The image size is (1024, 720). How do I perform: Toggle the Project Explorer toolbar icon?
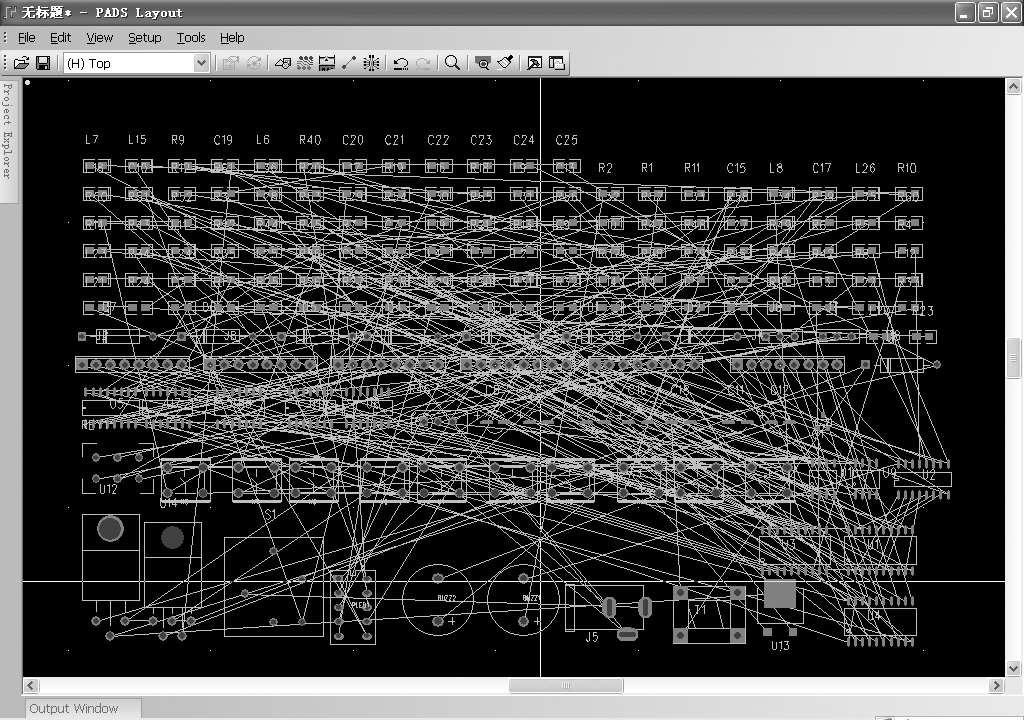[556, 63]
